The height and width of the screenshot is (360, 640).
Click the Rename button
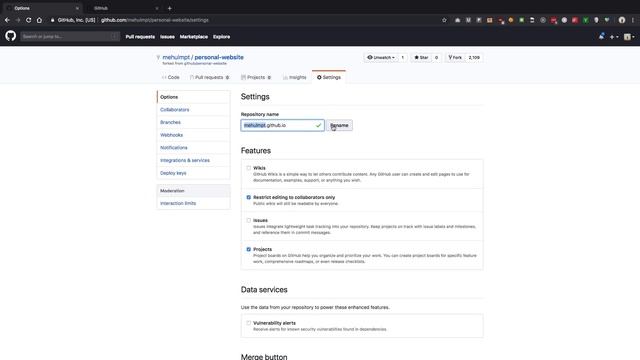pos(339,125)
